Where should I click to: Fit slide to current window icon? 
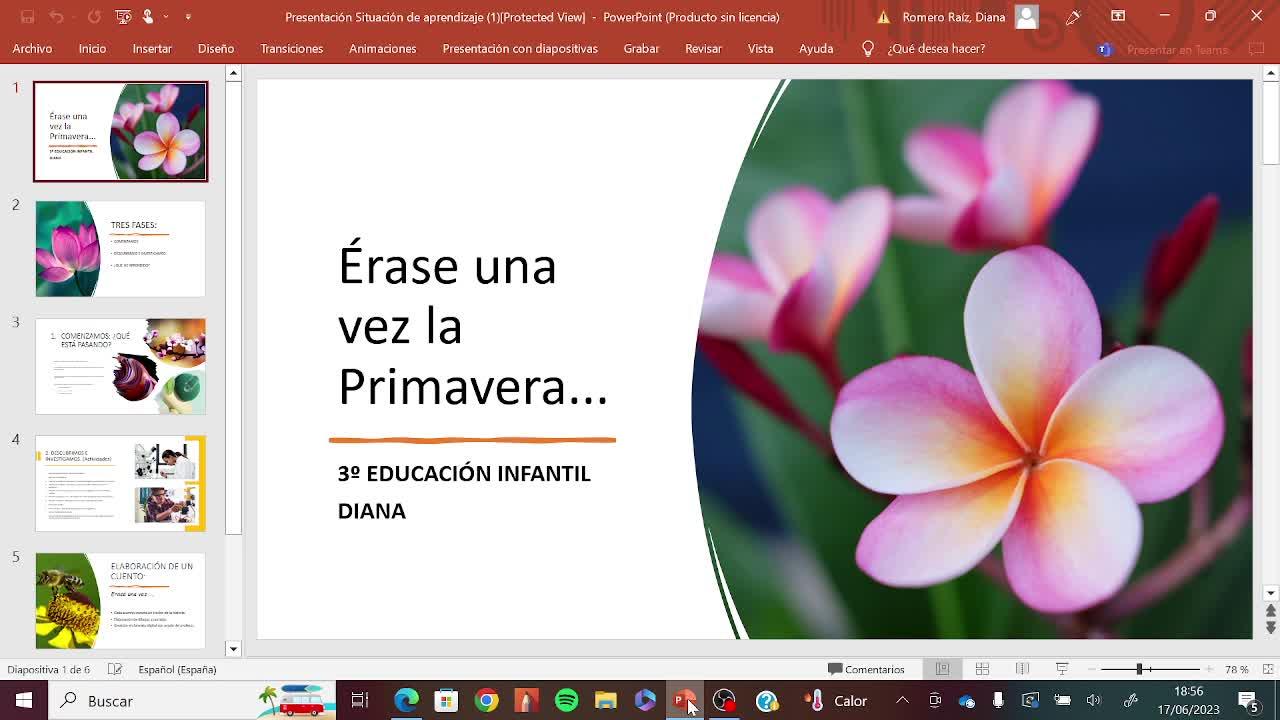click(x=1267, y=669)
